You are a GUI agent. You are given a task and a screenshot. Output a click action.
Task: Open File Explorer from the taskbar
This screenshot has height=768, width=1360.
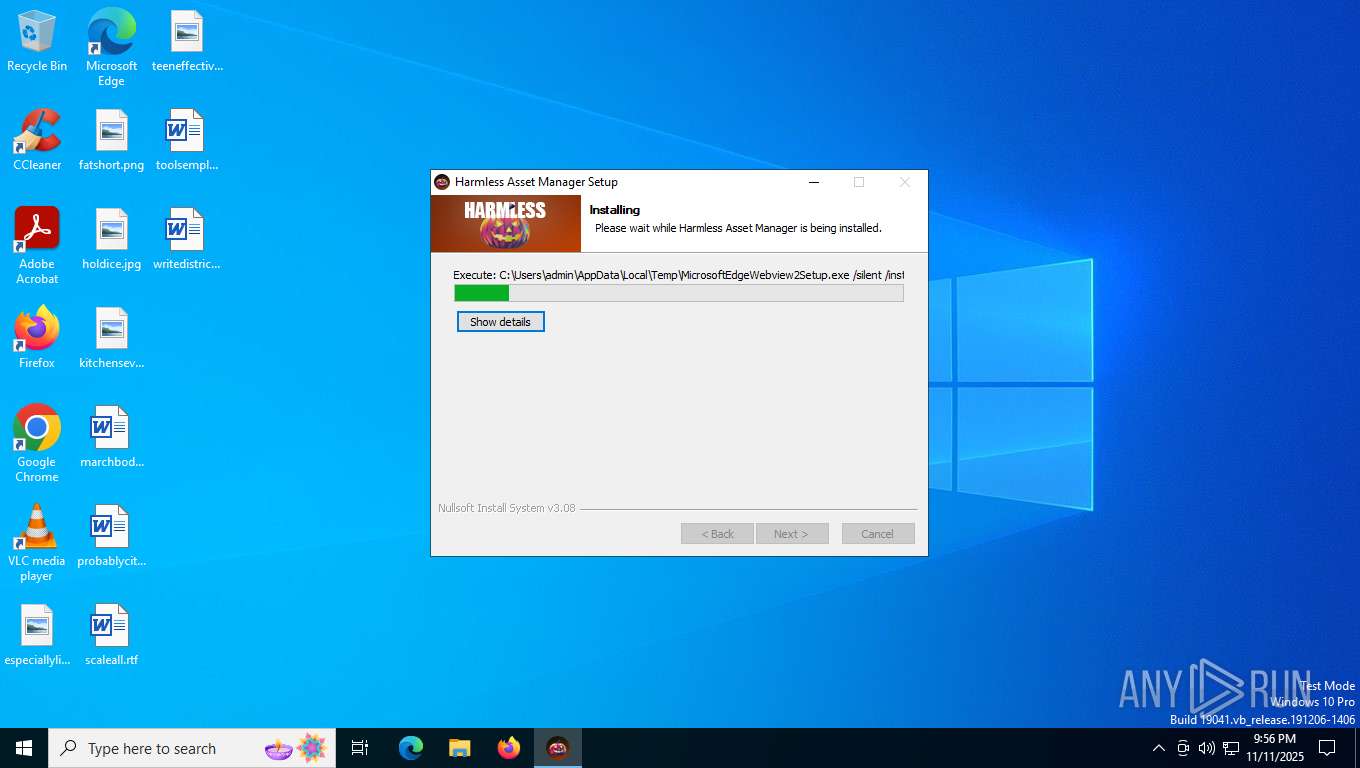(x=460, y=748)
